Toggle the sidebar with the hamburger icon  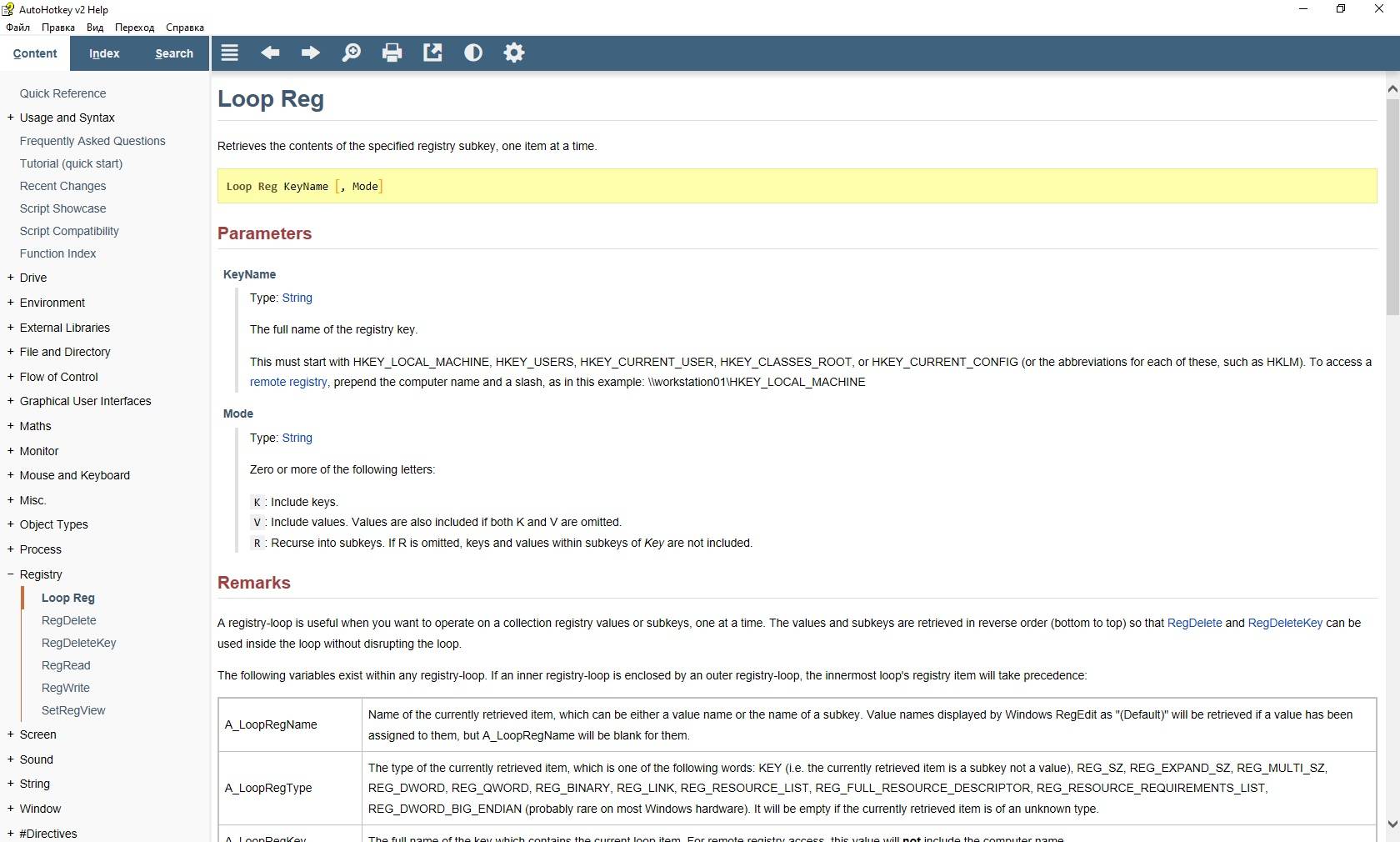230,53
